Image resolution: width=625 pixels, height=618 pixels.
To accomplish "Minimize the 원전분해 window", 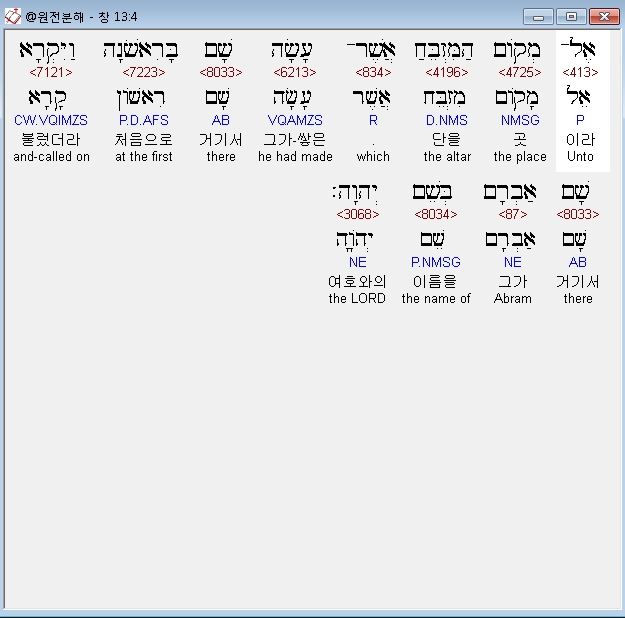I will pos(538,17).
